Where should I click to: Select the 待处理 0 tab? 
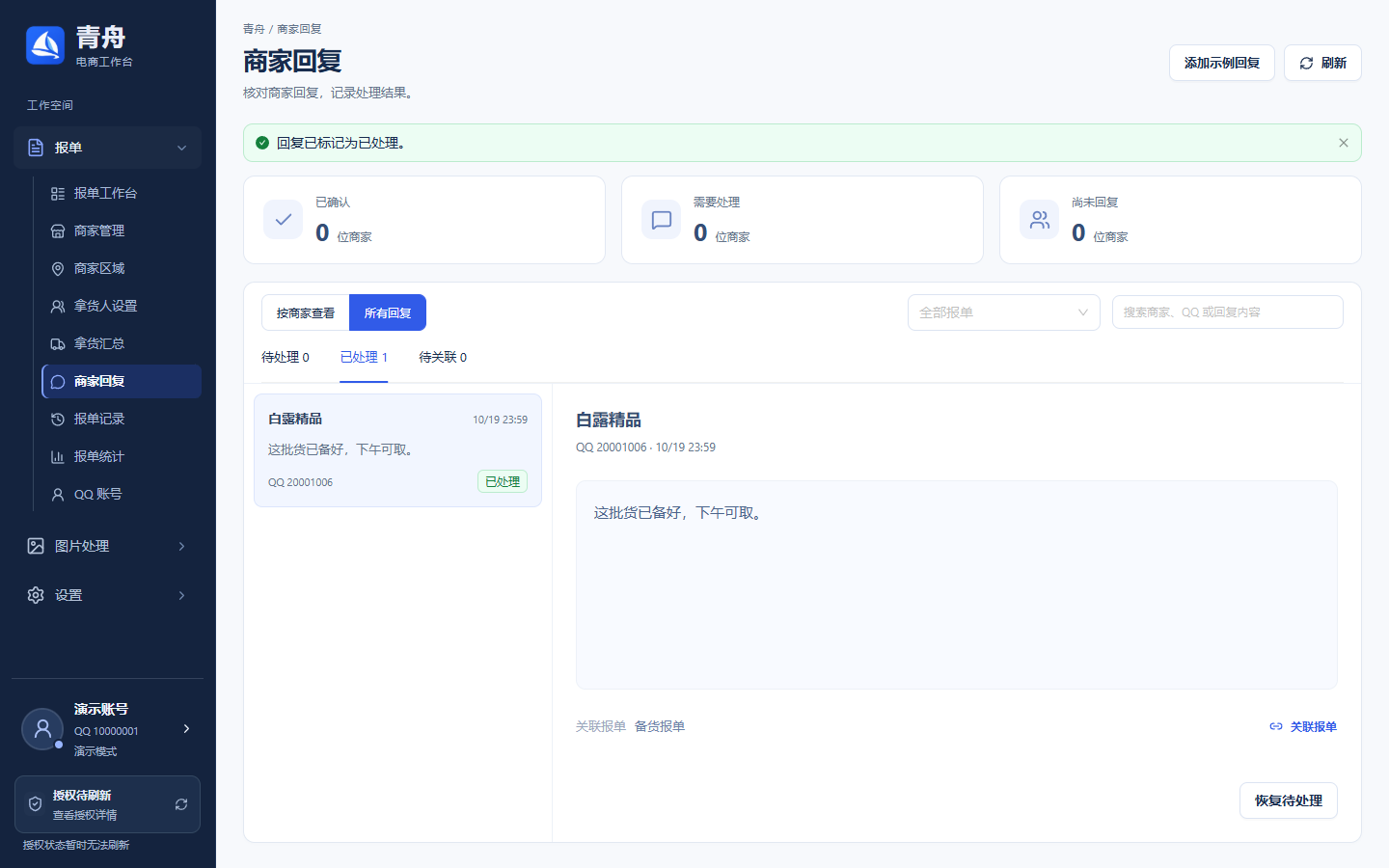[286, 358]
